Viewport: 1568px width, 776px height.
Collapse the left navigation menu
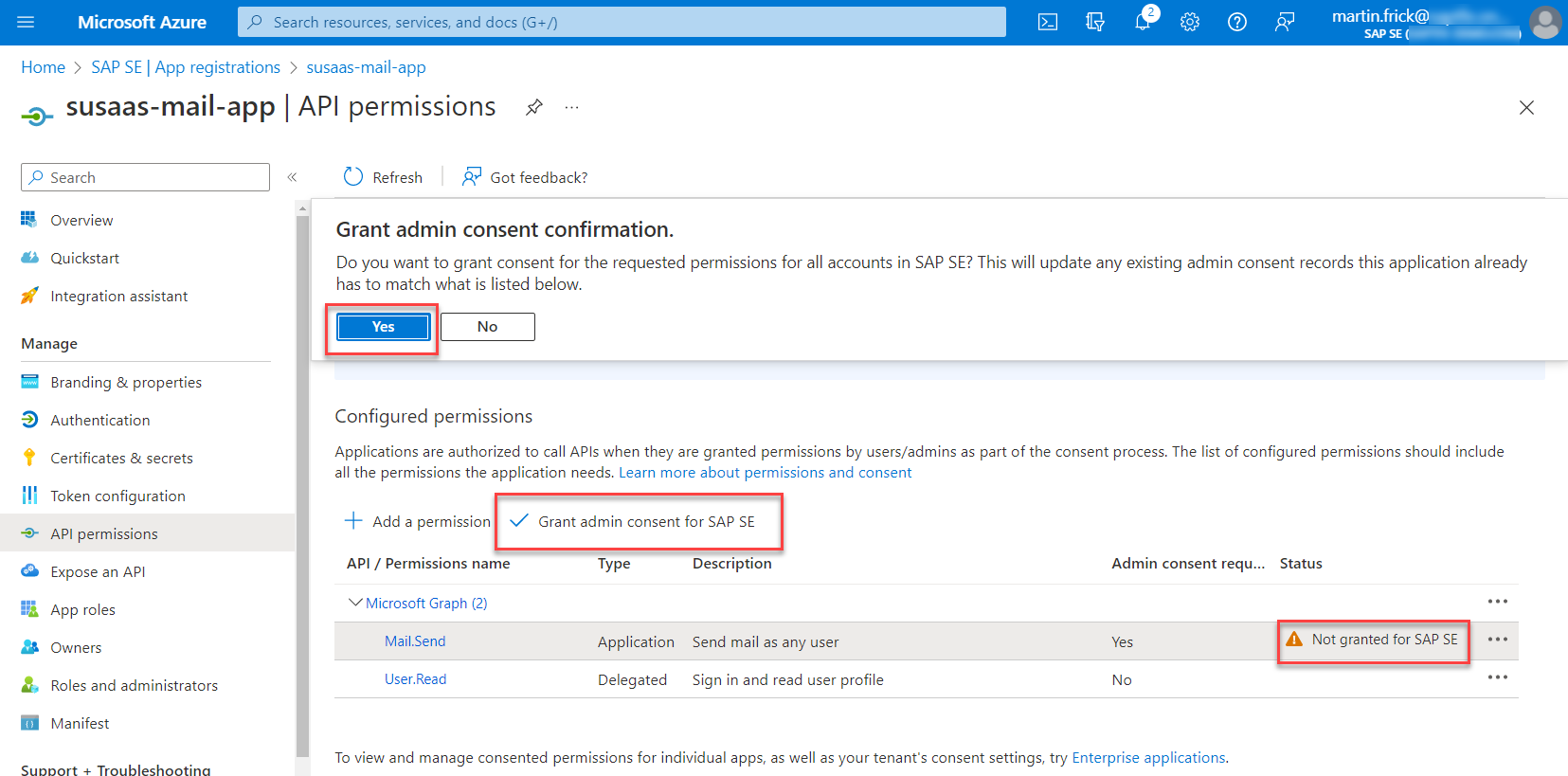[292, 177]
